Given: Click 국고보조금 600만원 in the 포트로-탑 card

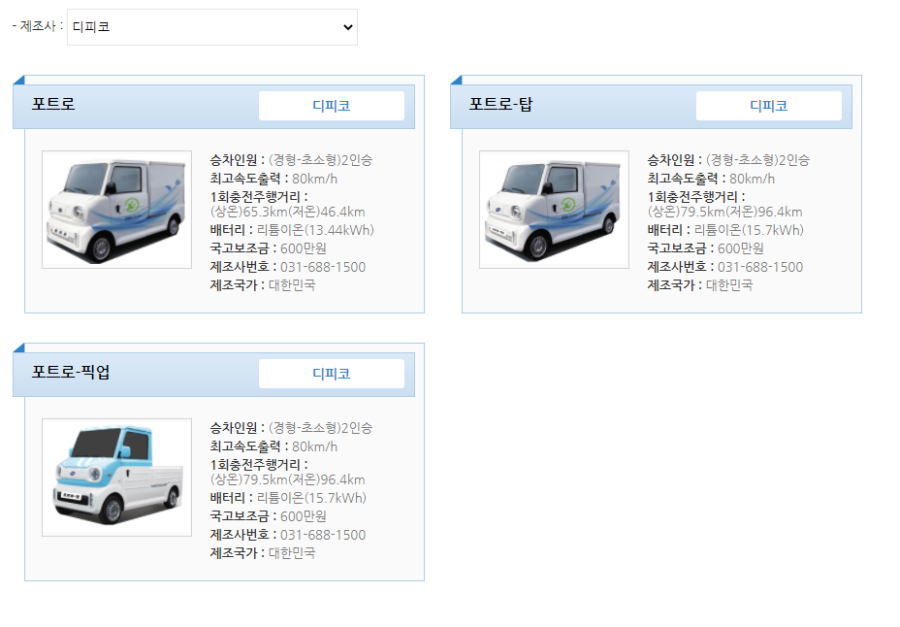Looking at the screenshot, I should pyautogui.click(x=705, y=249).
